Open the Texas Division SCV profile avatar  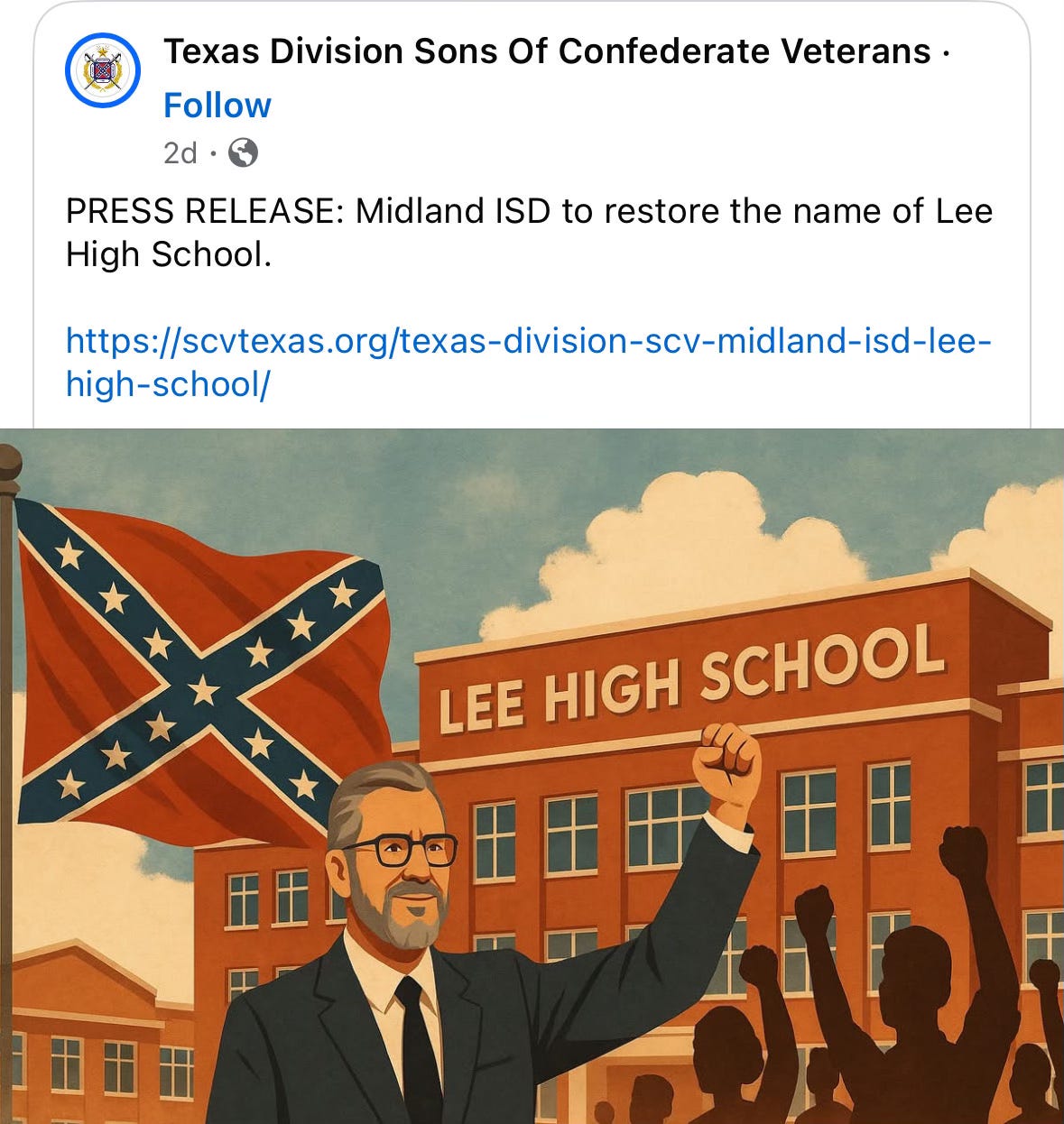coord(102,71)
